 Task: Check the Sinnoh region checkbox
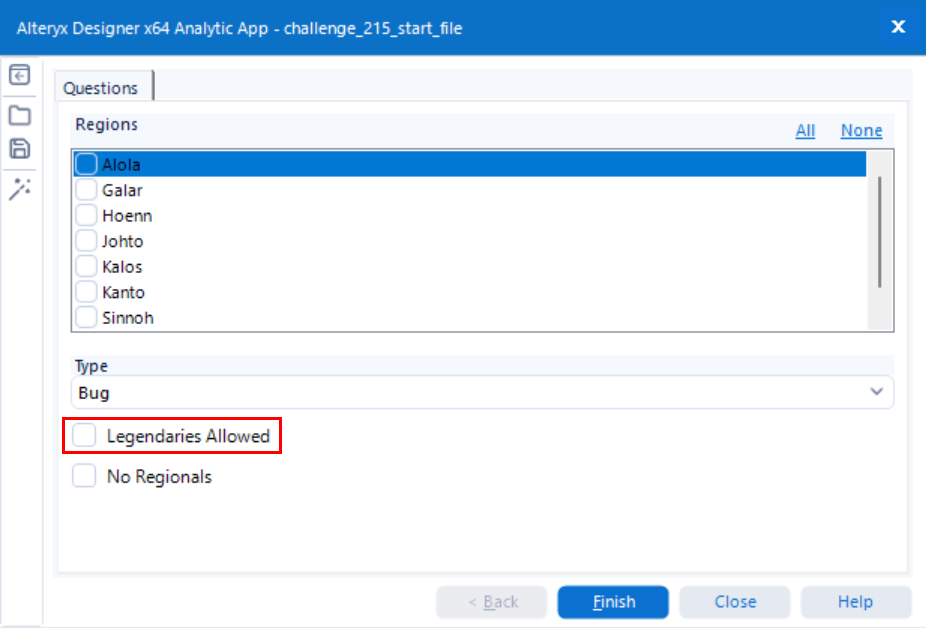pos(86,317)
